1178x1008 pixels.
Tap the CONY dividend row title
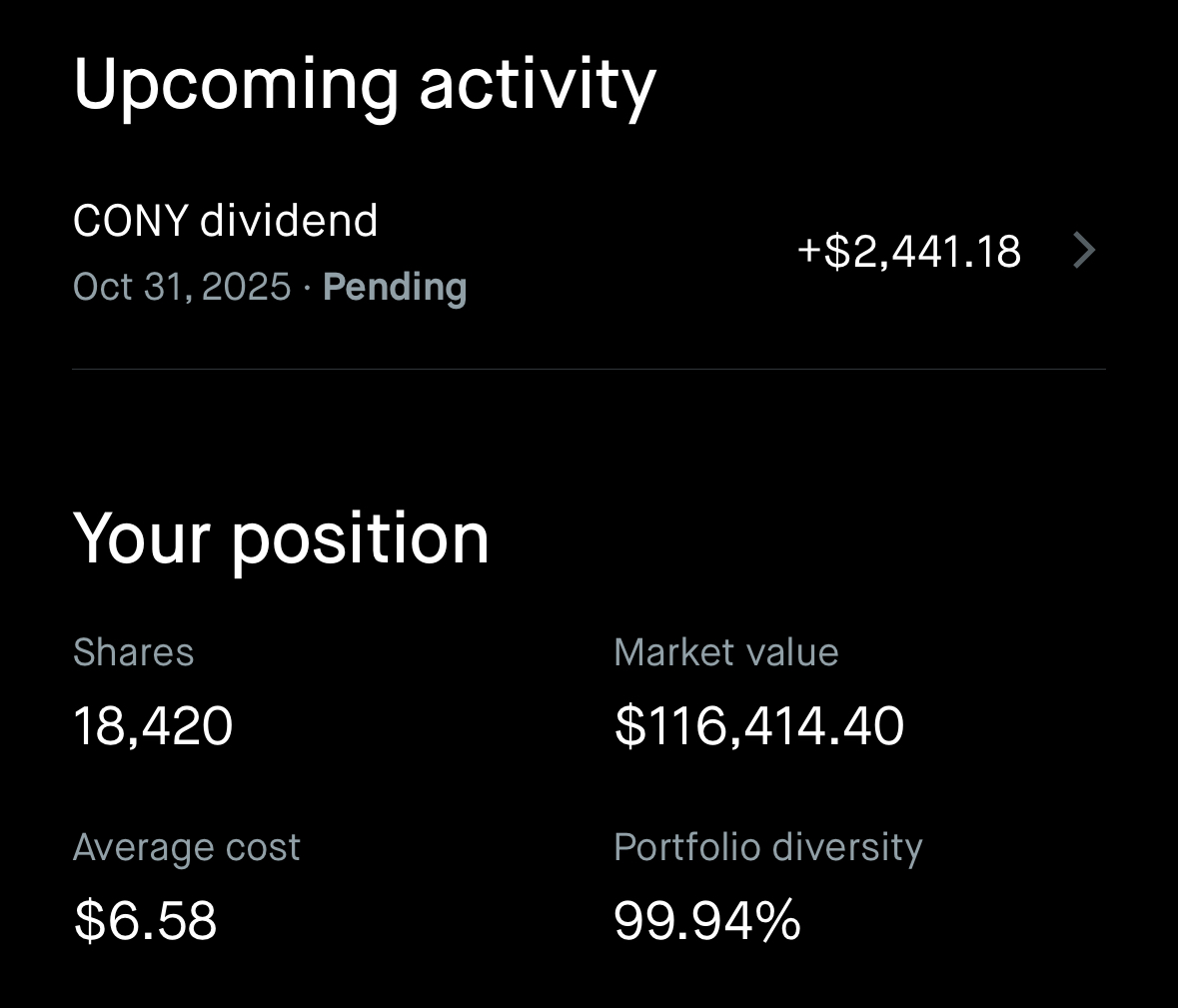pos(226,221)
